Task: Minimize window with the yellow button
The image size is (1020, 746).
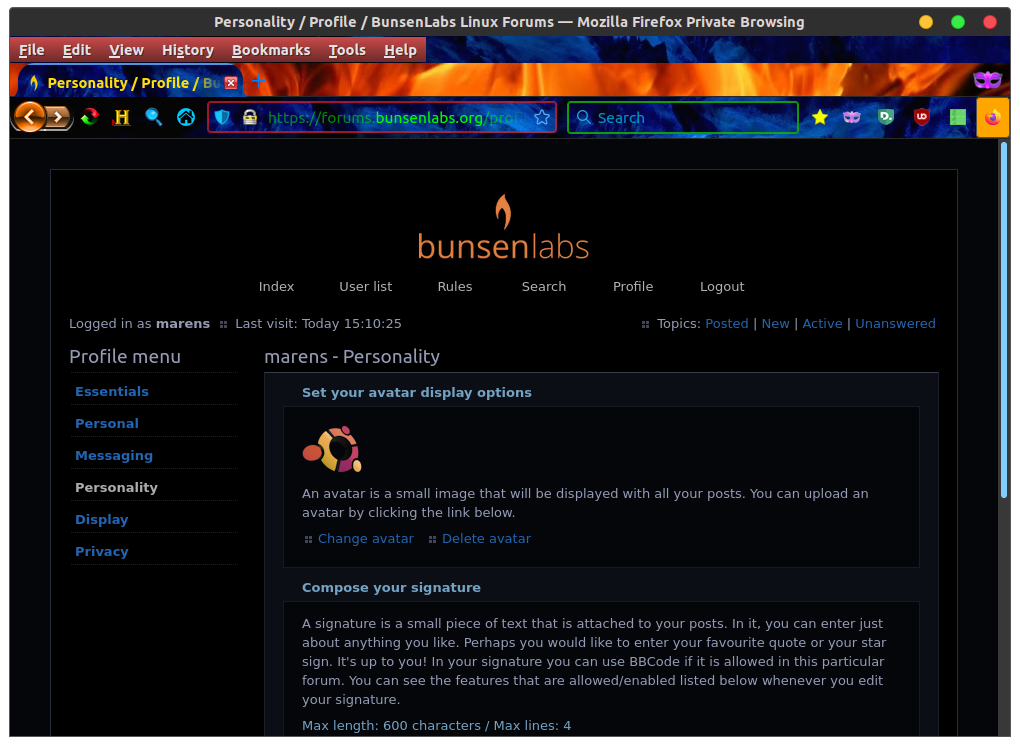Action: (926, 22)
